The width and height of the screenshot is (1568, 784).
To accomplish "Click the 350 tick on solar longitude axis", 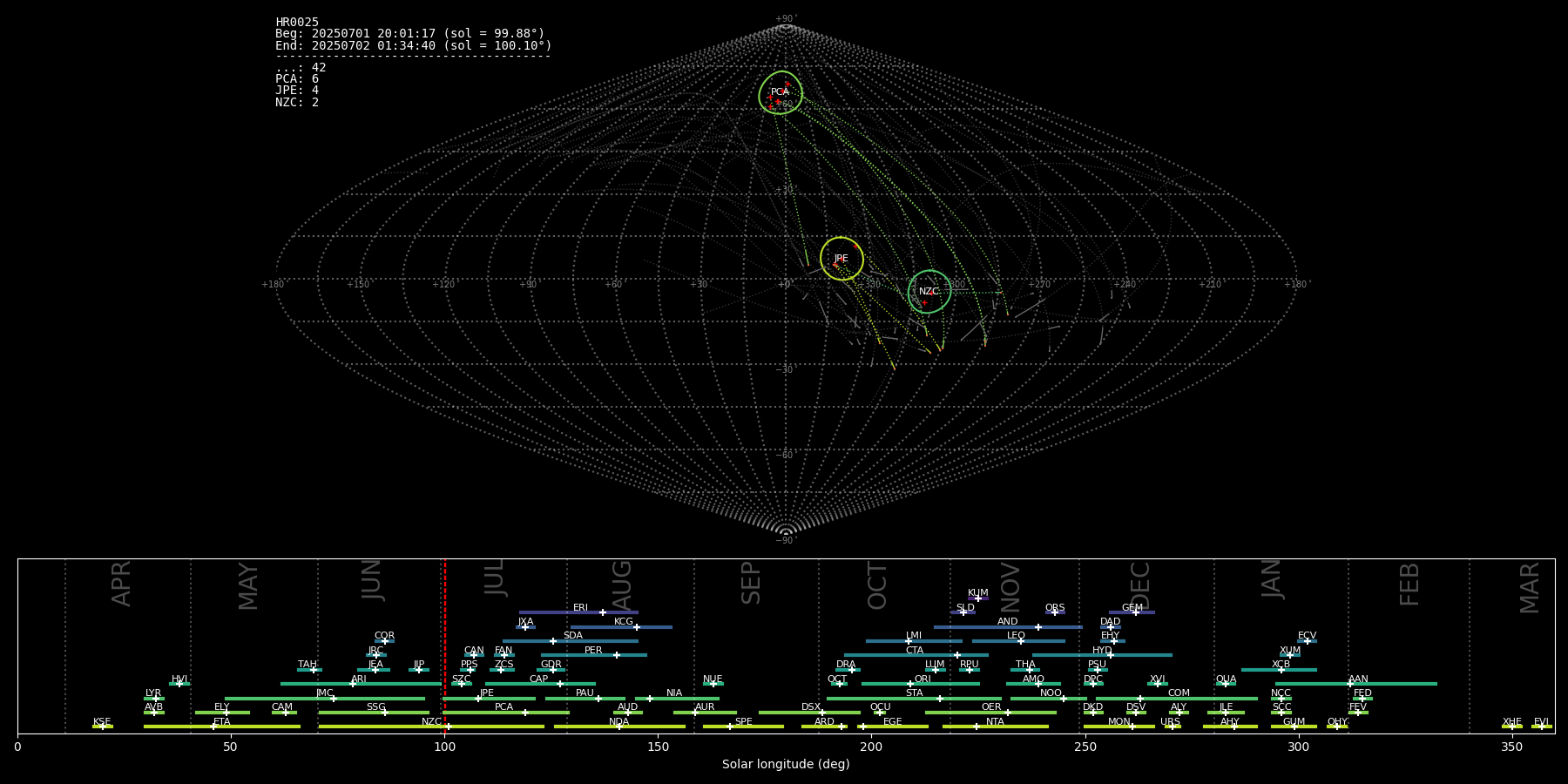I will point(1511,747).
